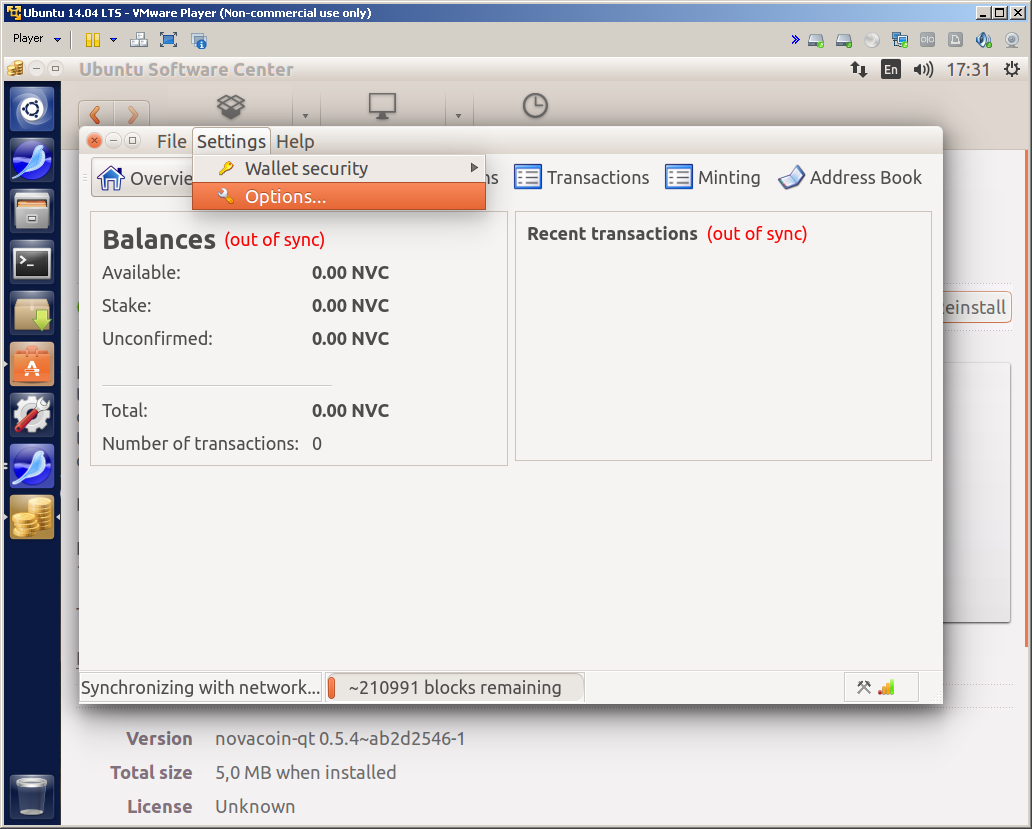The height and width of the screenshot is (829, 1032).
Task: Open the Ubuntu Dash launcher button
Action: tap(32, 109)
